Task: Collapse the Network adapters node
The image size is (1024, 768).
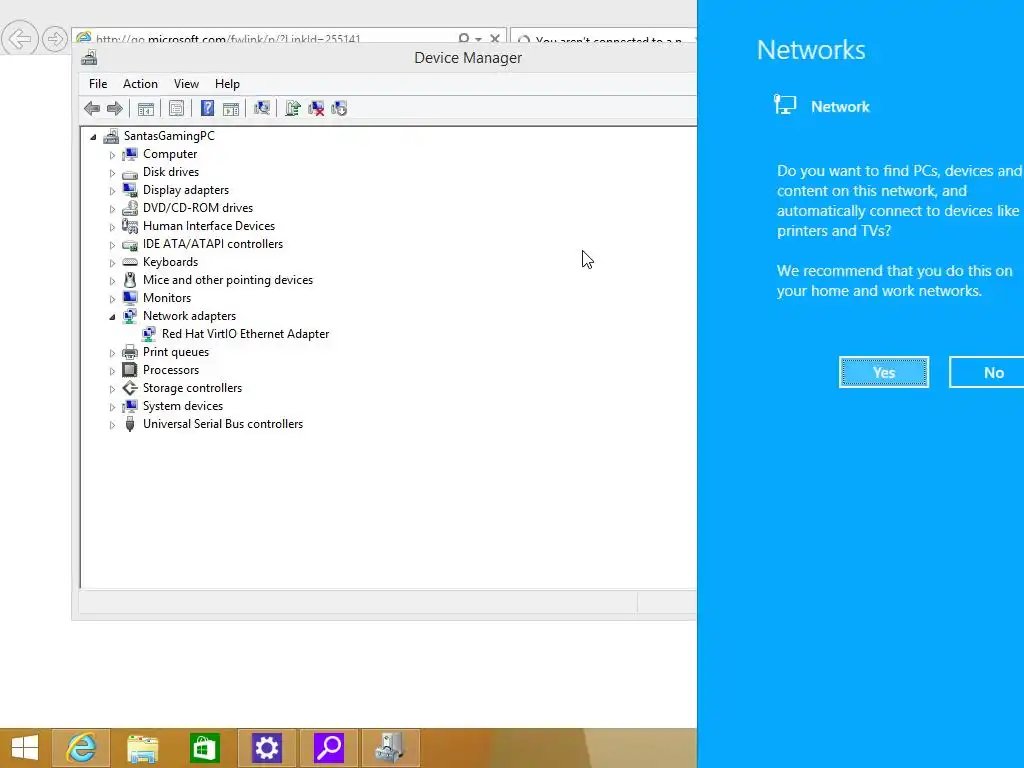Action: [112, 317]
